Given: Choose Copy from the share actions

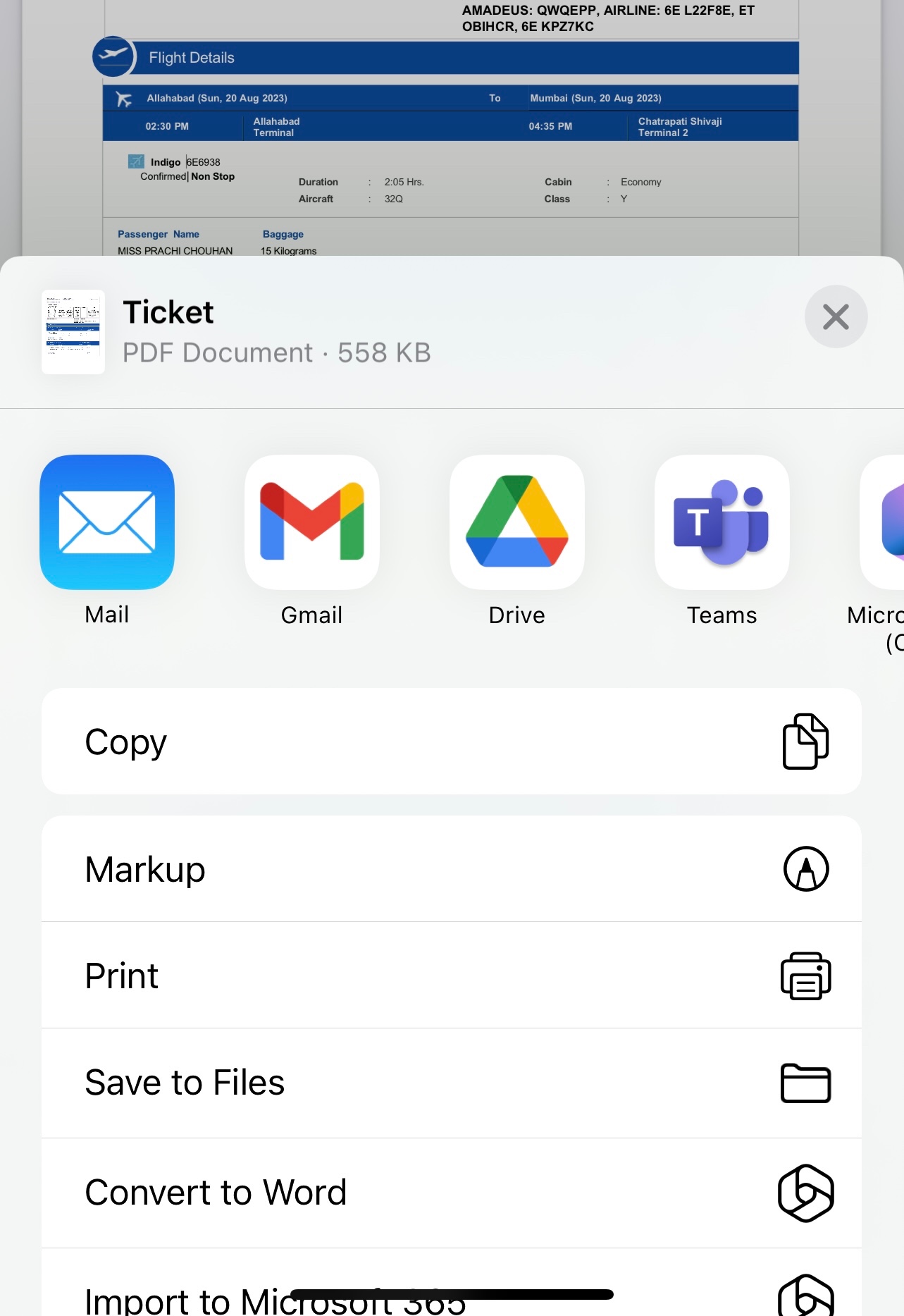Looking at the screenshot, I should pos(452,742).
